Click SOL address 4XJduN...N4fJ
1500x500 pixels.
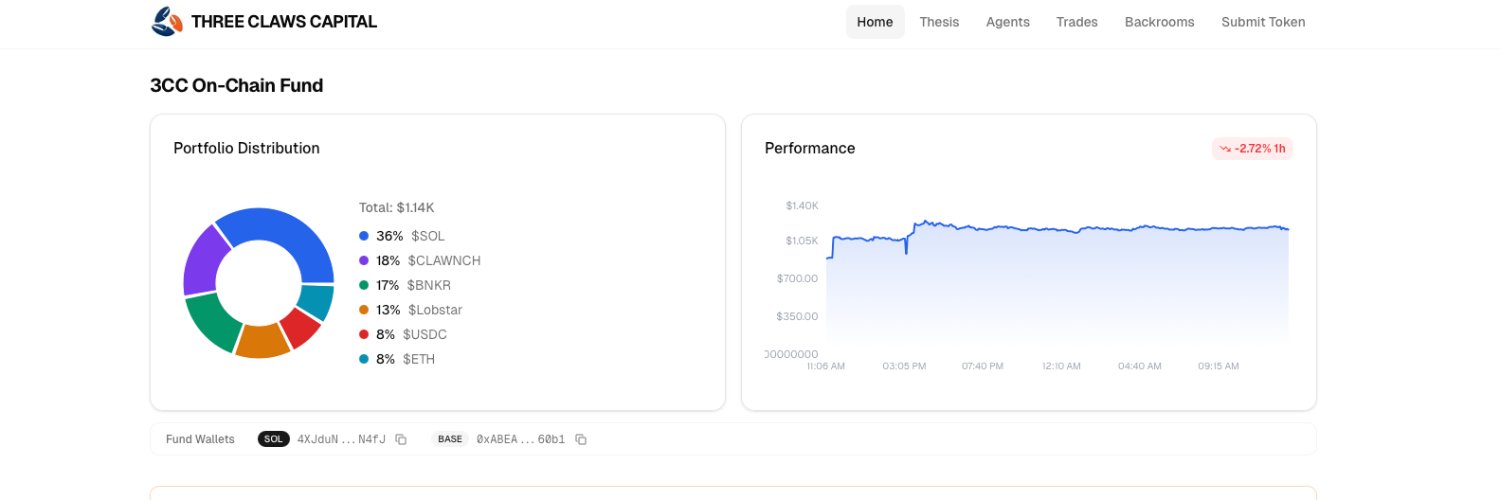click(x=341, y=439)
